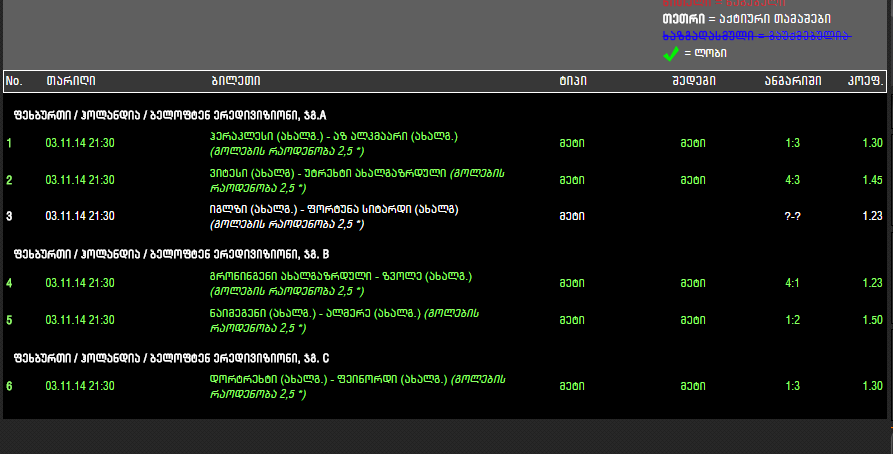Screen dimensions: 893x454
Task: Click the group header ending in 'ჯგ.A'
Action: 170,116
